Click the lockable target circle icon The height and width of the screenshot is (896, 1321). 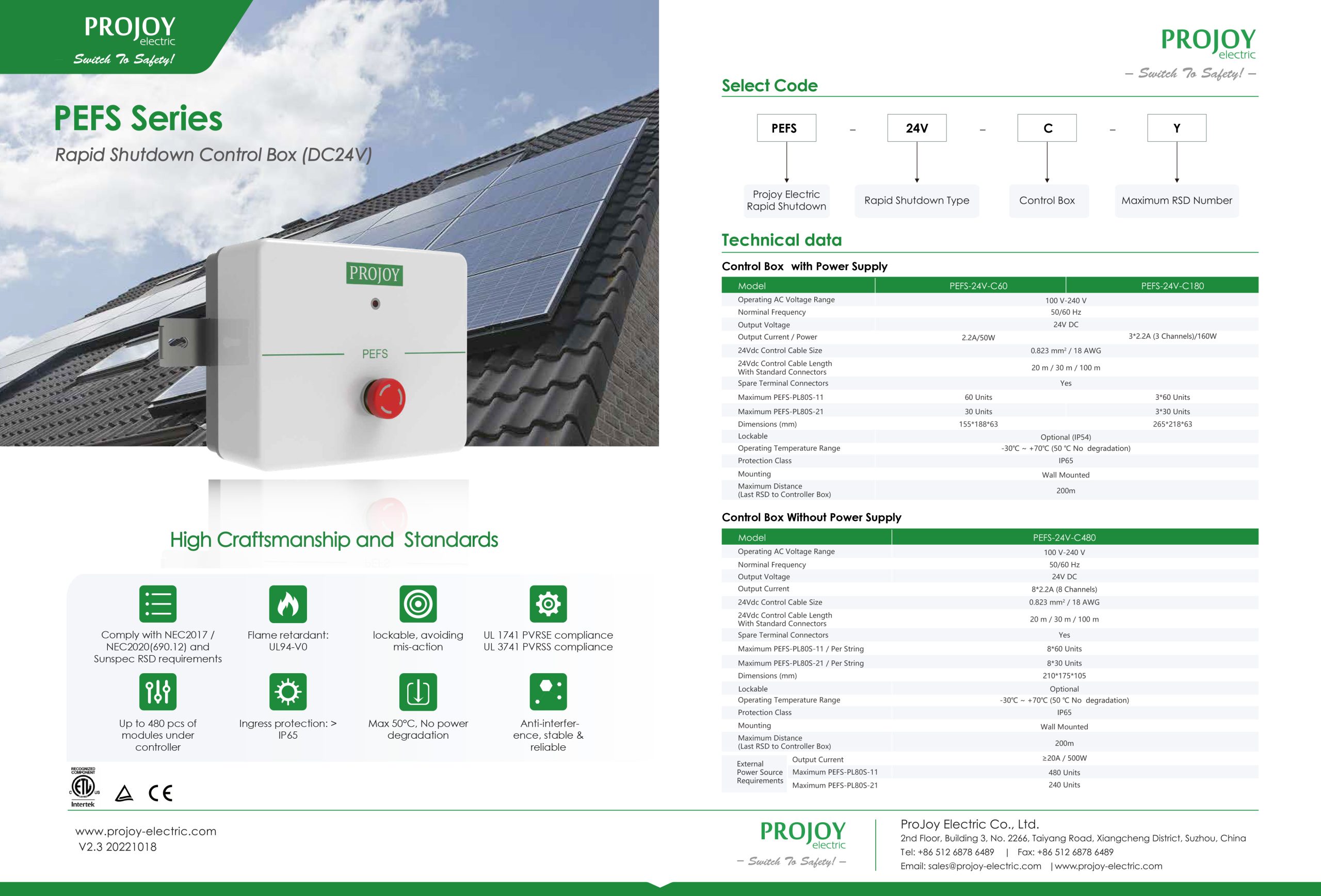click(418, 604)
